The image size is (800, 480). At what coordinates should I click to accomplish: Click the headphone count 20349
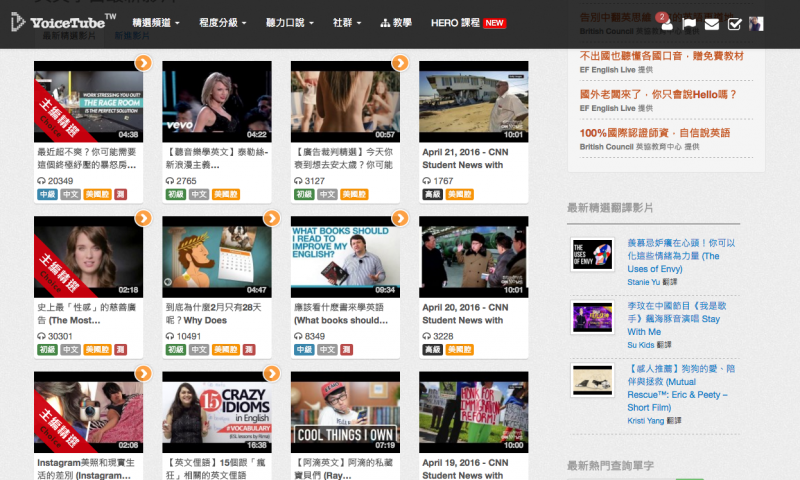point(55,181)
